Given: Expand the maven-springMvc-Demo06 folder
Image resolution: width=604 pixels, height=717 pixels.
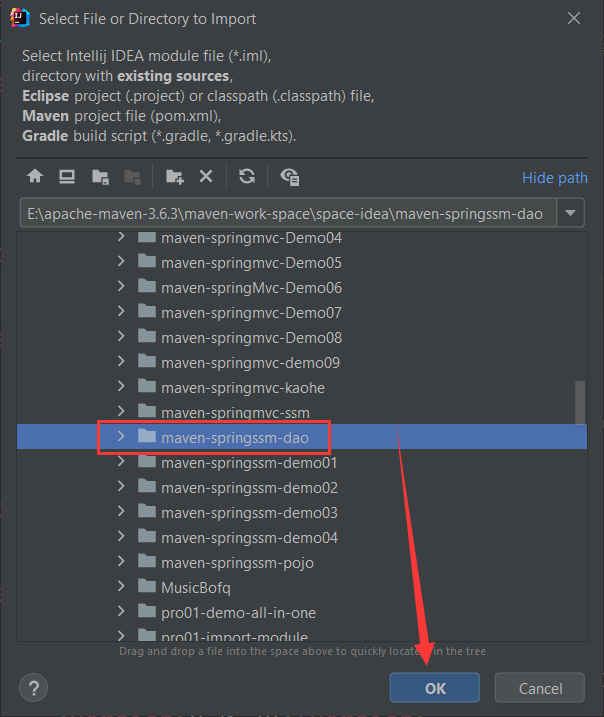Looking at the screenshot, I should tap(121, 287).
